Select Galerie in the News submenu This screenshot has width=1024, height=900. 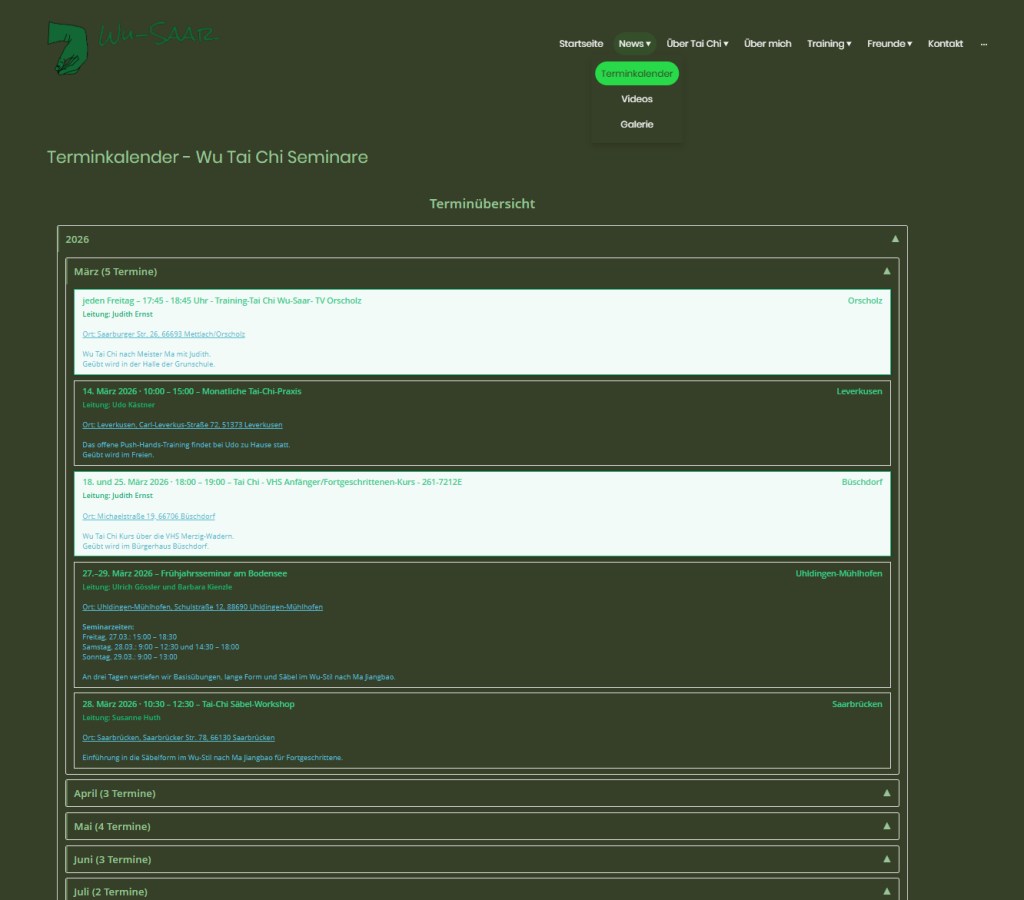point(637,125)
